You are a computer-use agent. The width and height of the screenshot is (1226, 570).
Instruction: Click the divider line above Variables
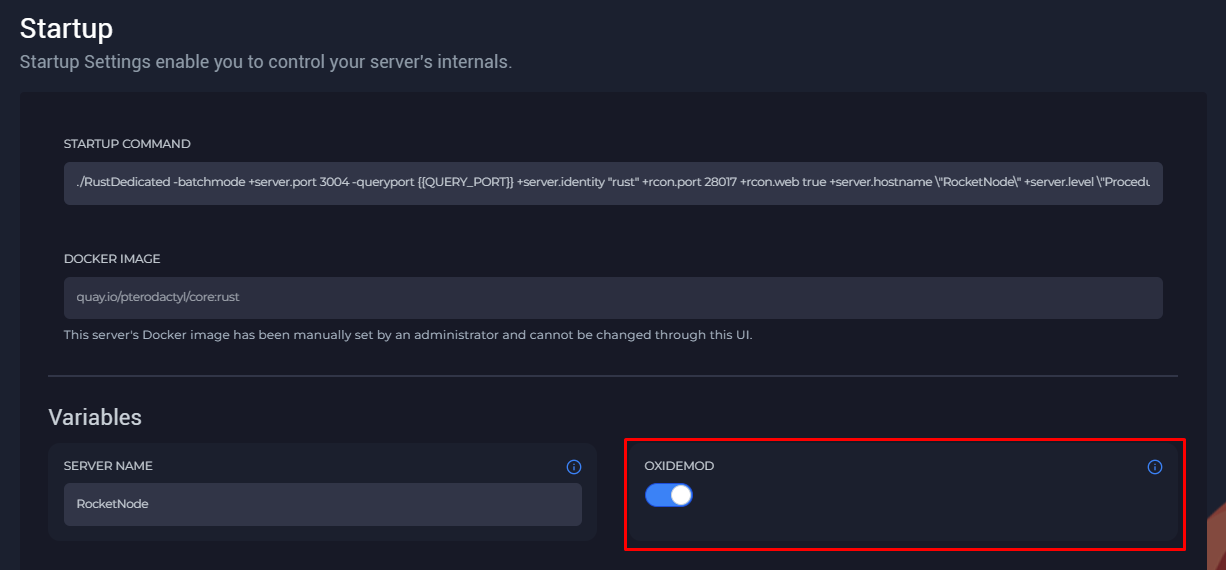[x=612, y=376]
